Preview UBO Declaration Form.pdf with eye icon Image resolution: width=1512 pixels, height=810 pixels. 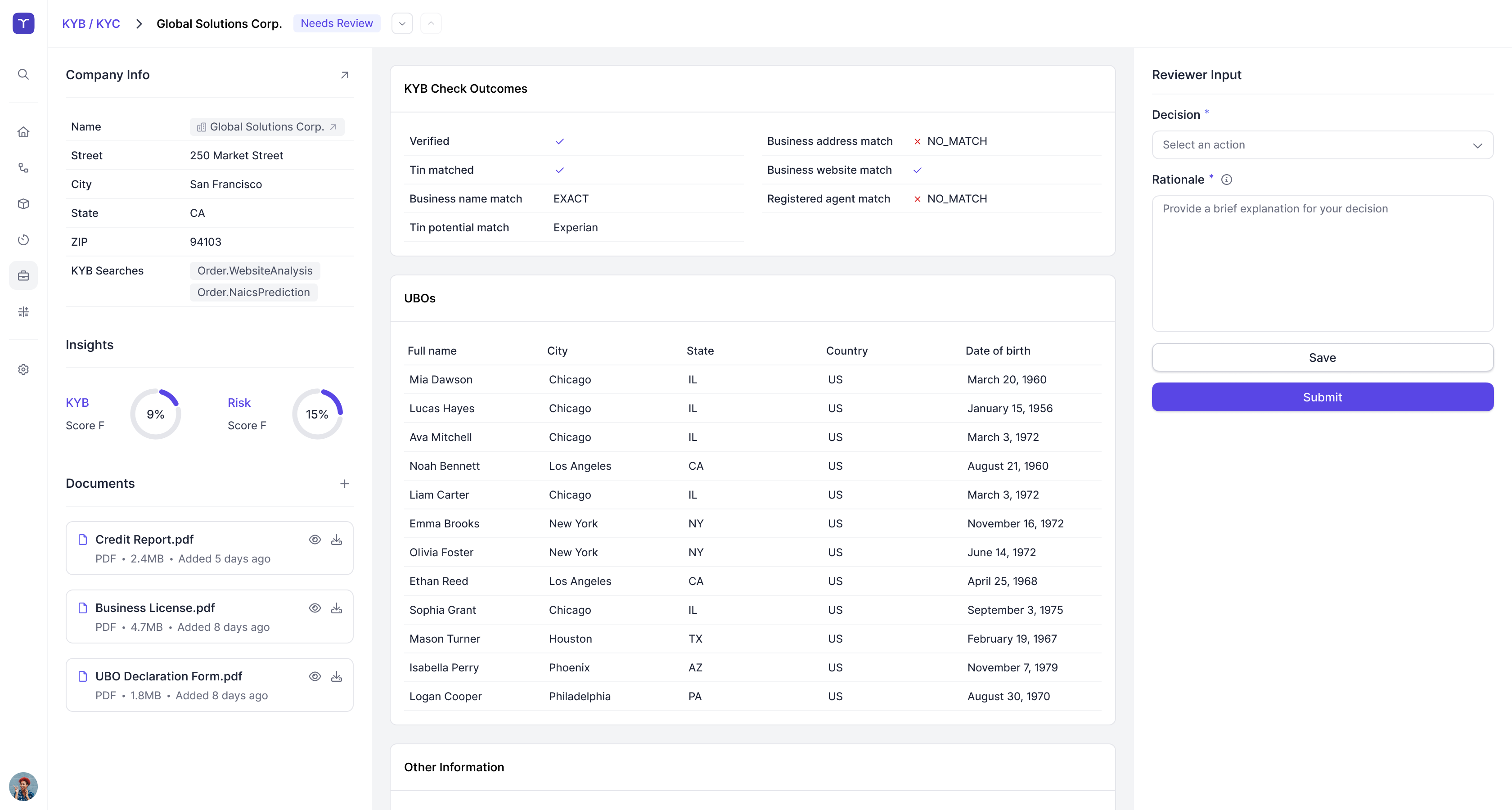(x=315, y=676)
